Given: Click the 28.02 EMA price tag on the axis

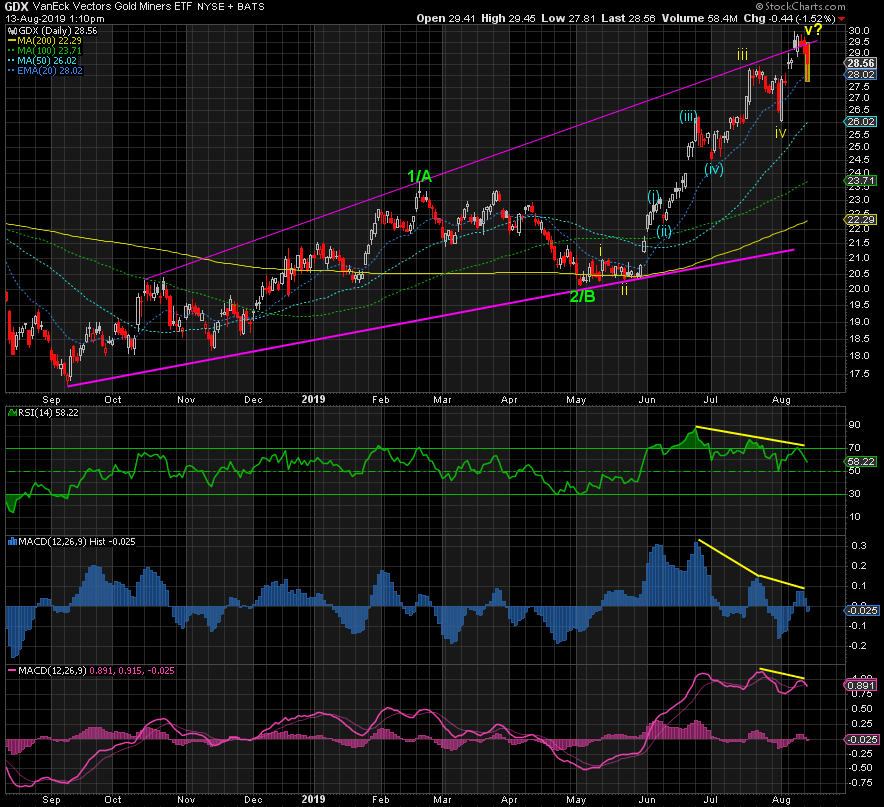Looking at the screenshot, I should [x=861, y=75].
